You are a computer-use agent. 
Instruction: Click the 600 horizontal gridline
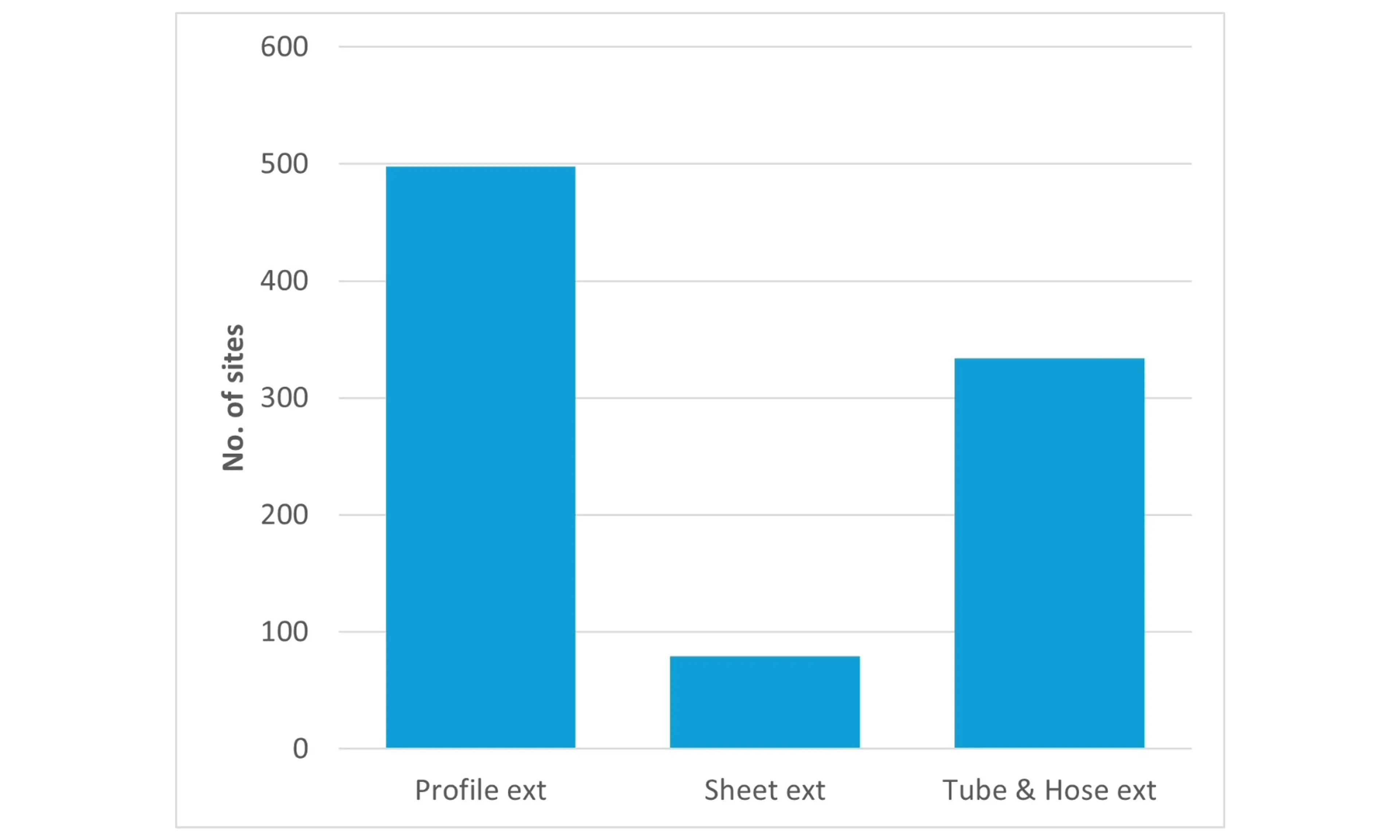point(765,46)
